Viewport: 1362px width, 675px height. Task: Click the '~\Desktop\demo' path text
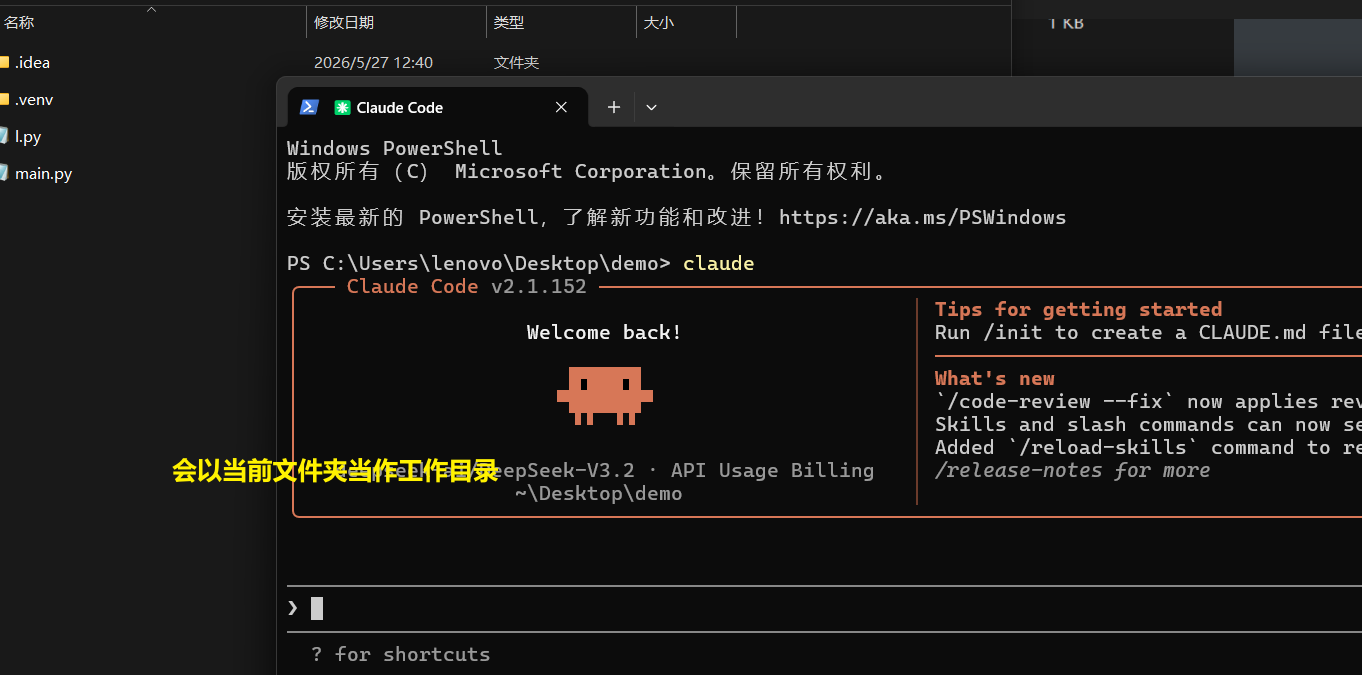click(x=599, y=493)
